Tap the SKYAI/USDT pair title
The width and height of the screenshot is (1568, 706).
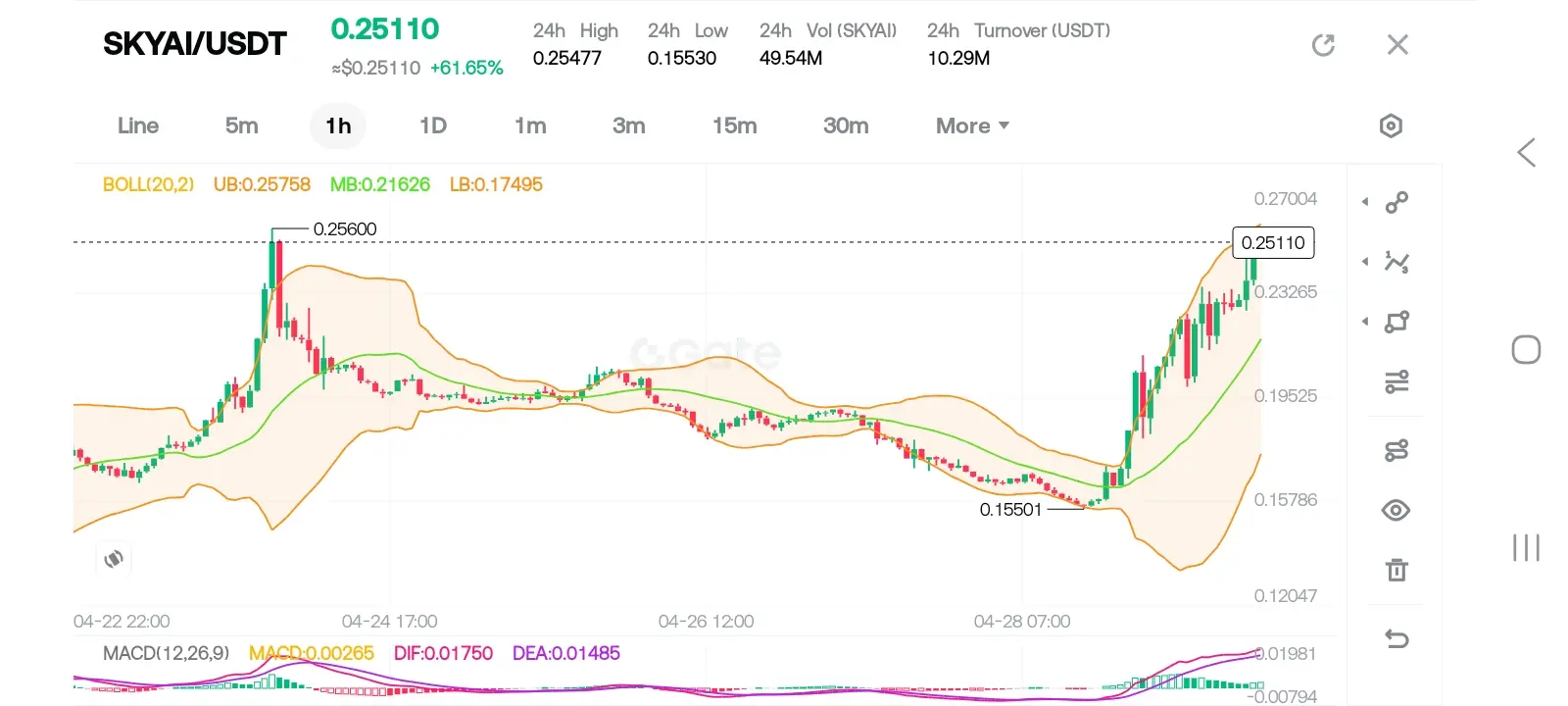point(195,44)
